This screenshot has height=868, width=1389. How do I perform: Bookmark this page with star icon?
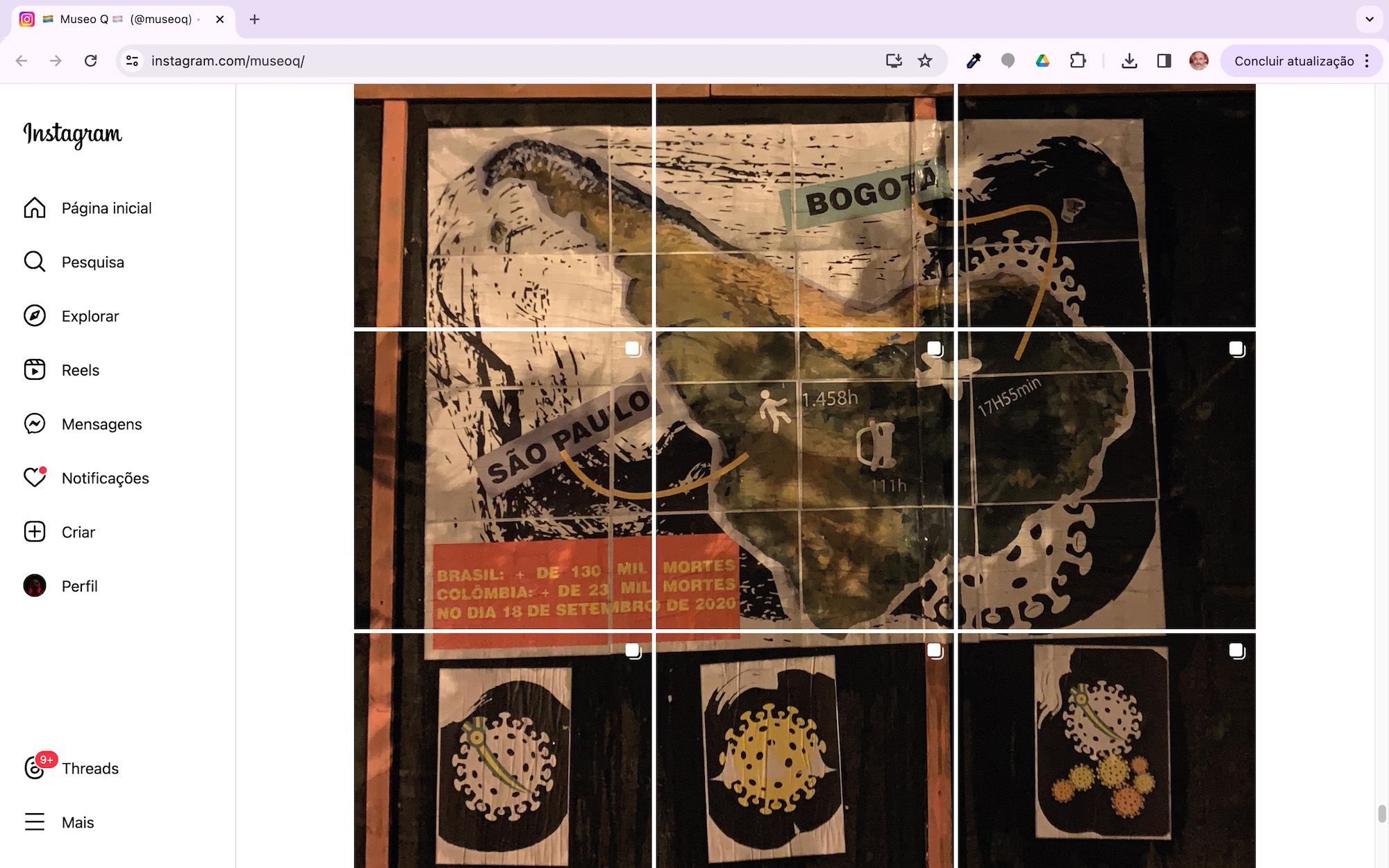[925, 61]
